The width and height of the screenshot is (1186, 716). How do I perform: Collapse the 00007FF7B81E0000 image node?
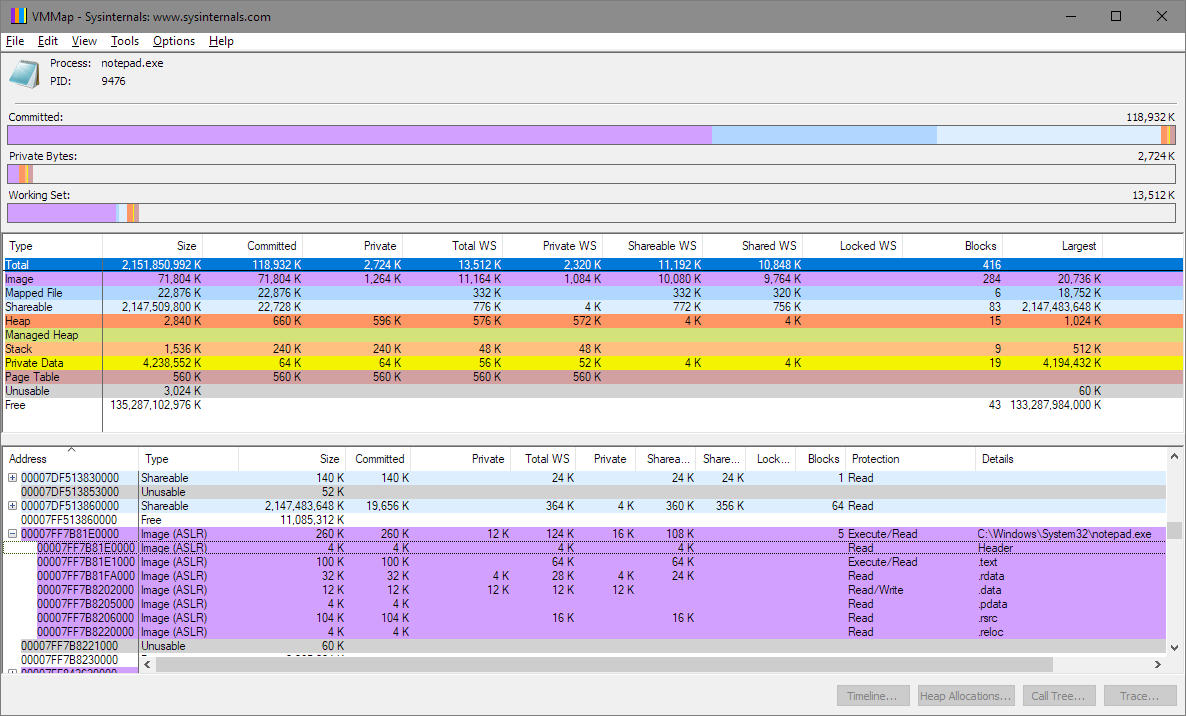coord(12,534)
